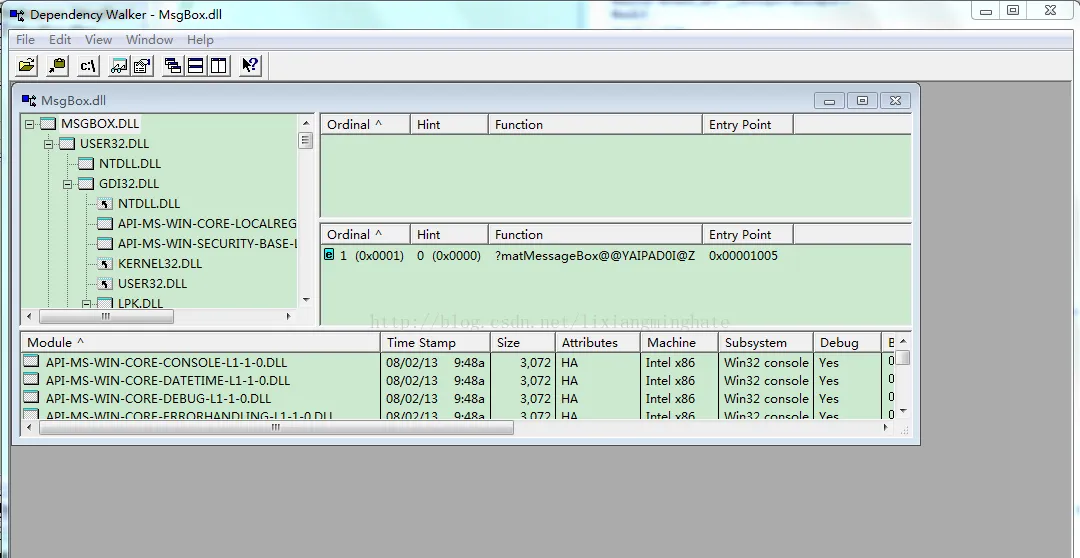This screenshot has height=558, width=1080.
Task: Click the module icon beside GDI32.DLL in tree
Action: (85, 184)
